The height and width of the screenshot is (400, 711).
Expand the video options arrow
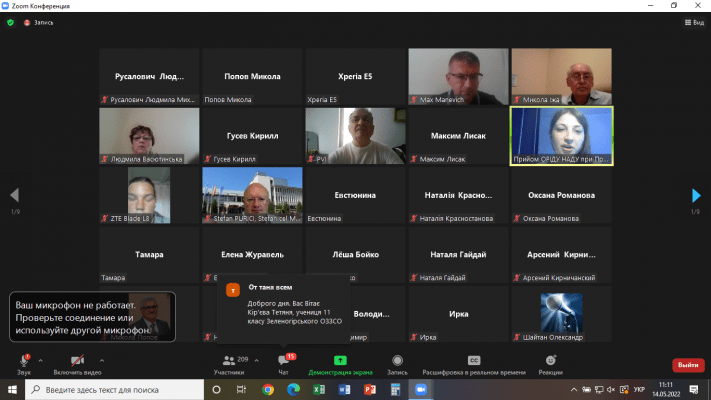[x=102, y=361]
